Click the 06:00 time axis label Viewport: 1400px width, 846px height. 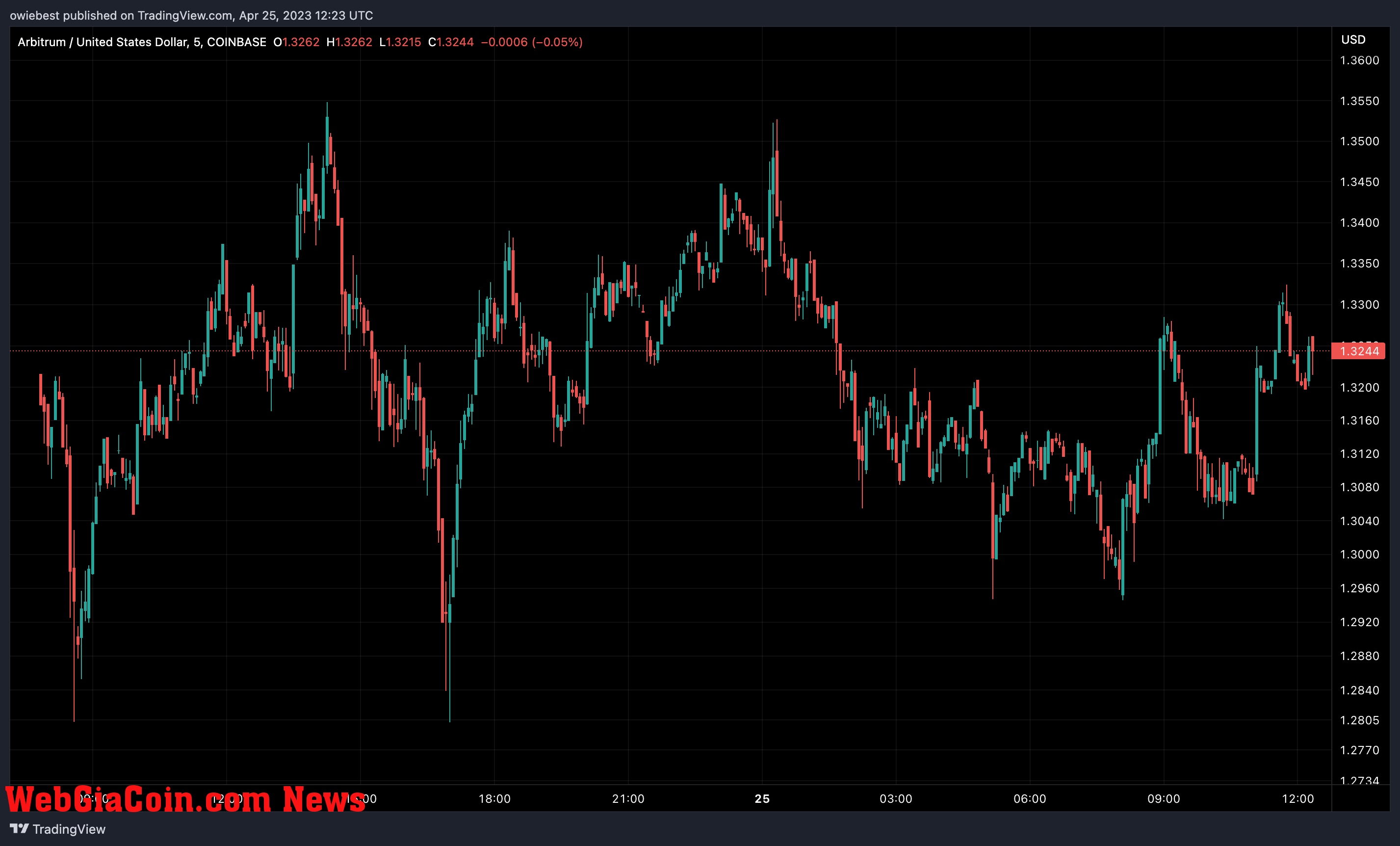coord(1030,799)
